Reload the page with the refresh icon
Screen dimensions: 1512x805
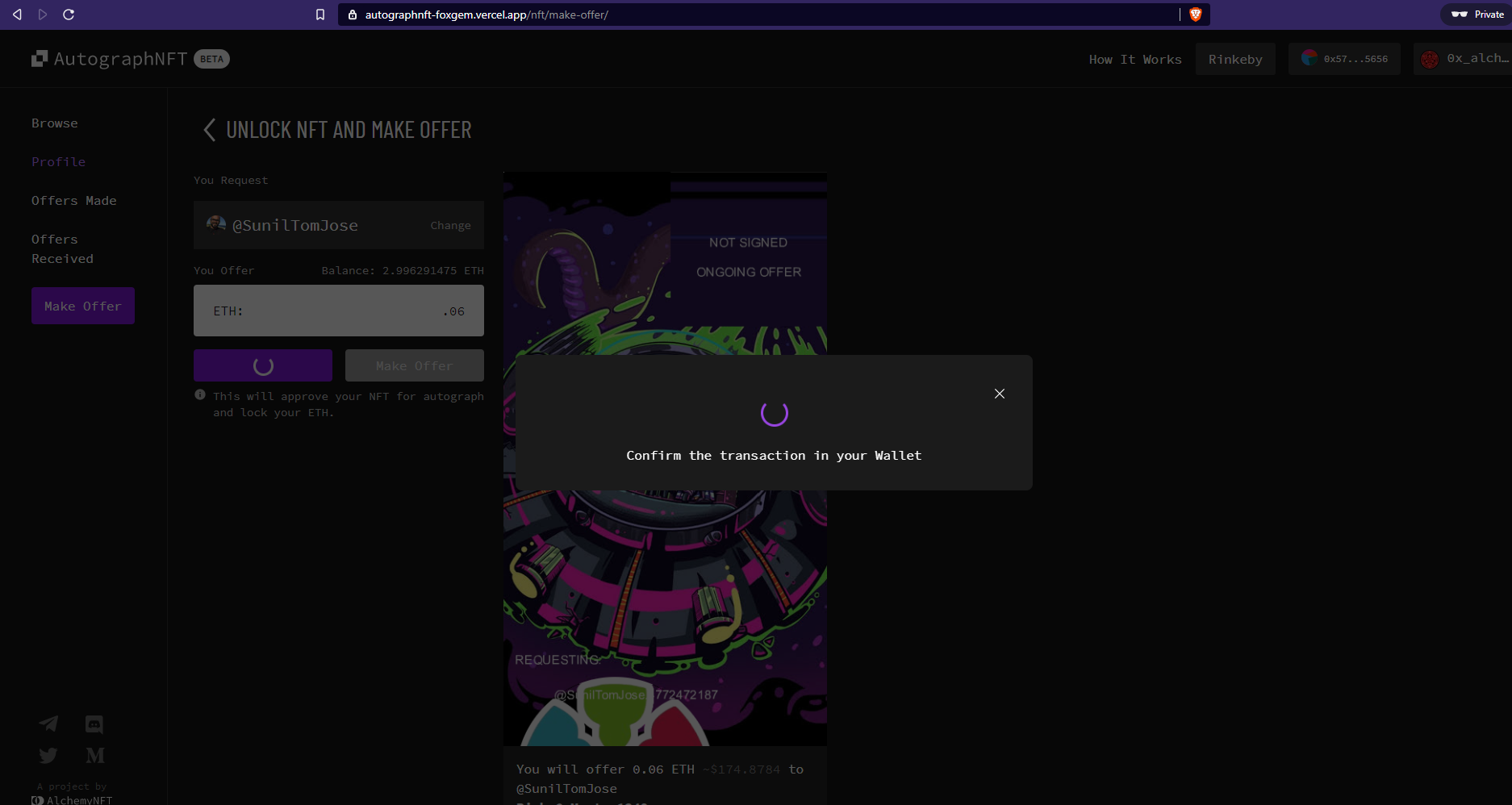[x=69, y=15]
